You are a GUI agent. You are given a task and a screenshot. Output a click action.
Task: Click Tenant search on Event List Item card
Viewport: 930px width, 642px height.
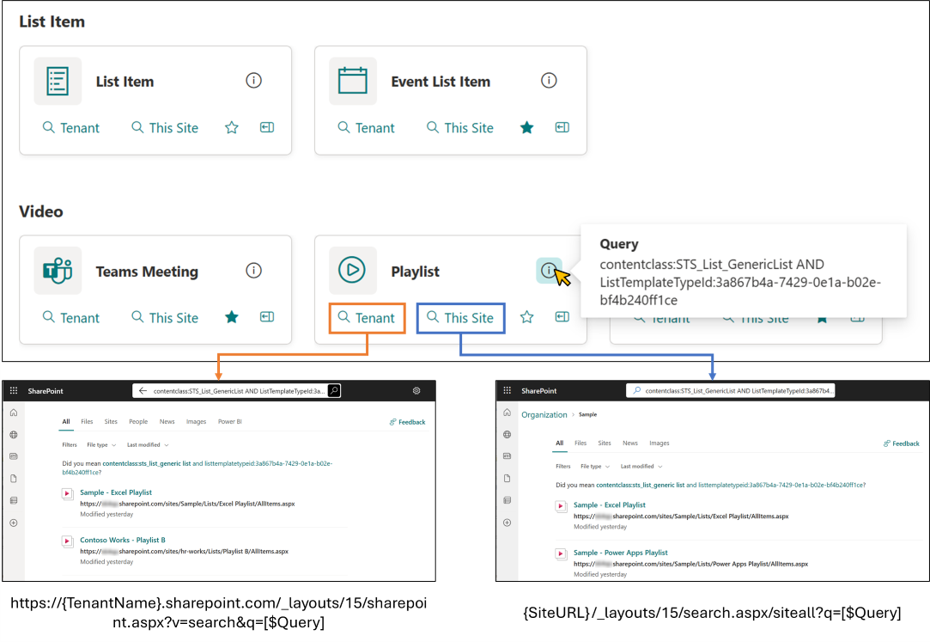click(x=366, y=128)
